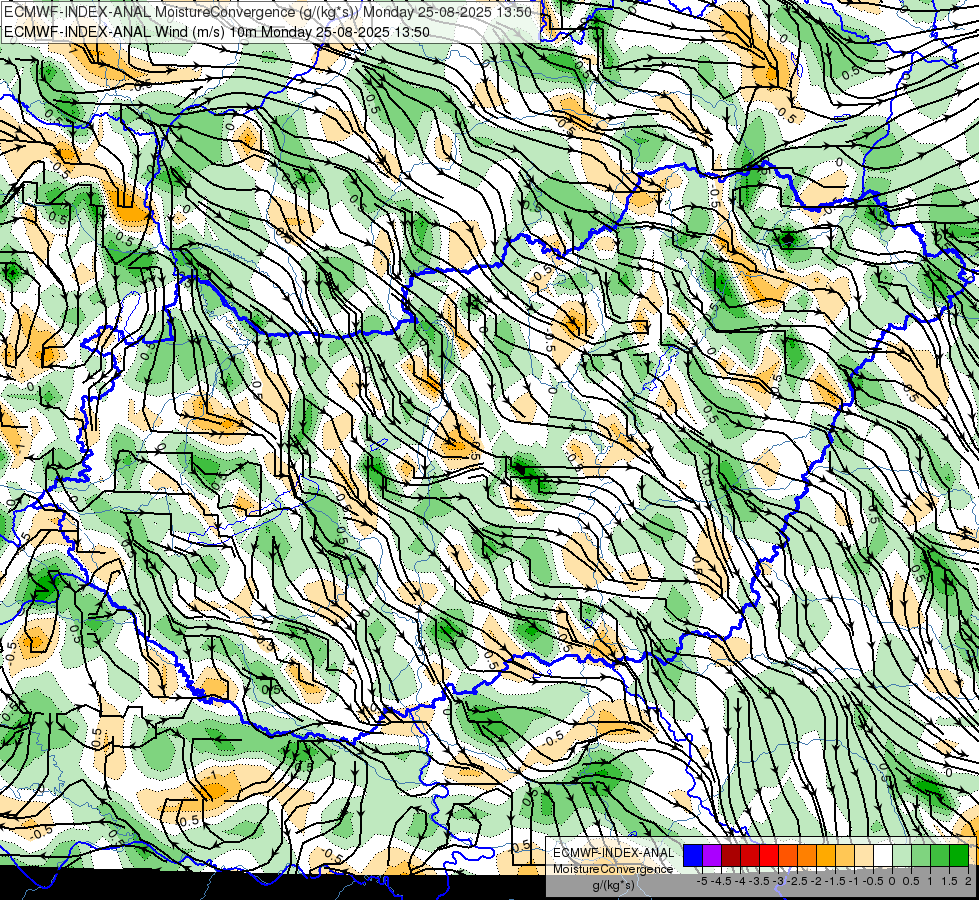Click legend text MoistureConvergence
979x900 pixels.
(613, 869)
